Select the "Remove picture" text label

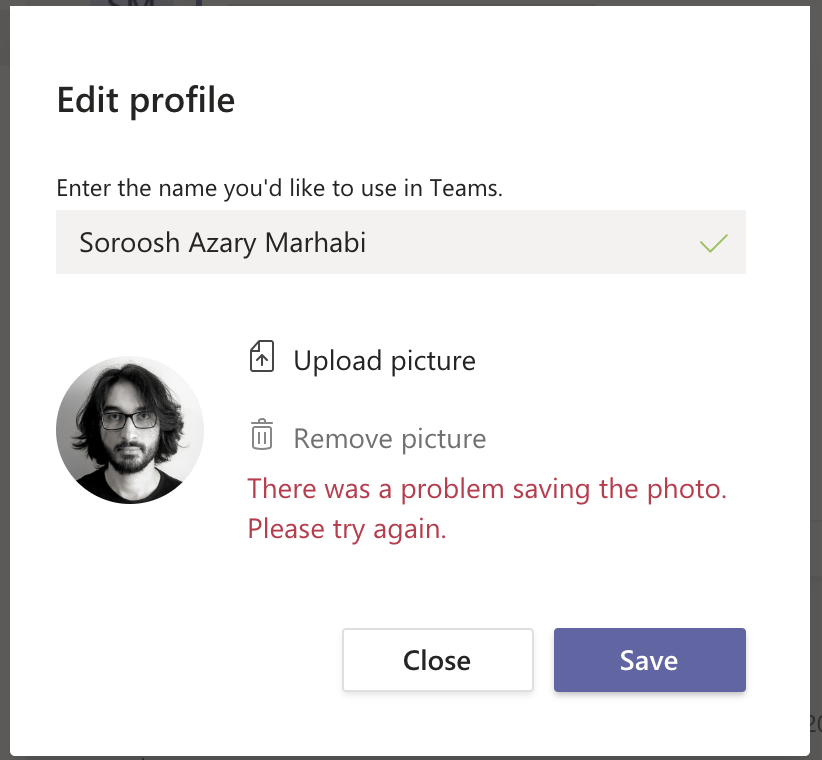click(389, 438)
